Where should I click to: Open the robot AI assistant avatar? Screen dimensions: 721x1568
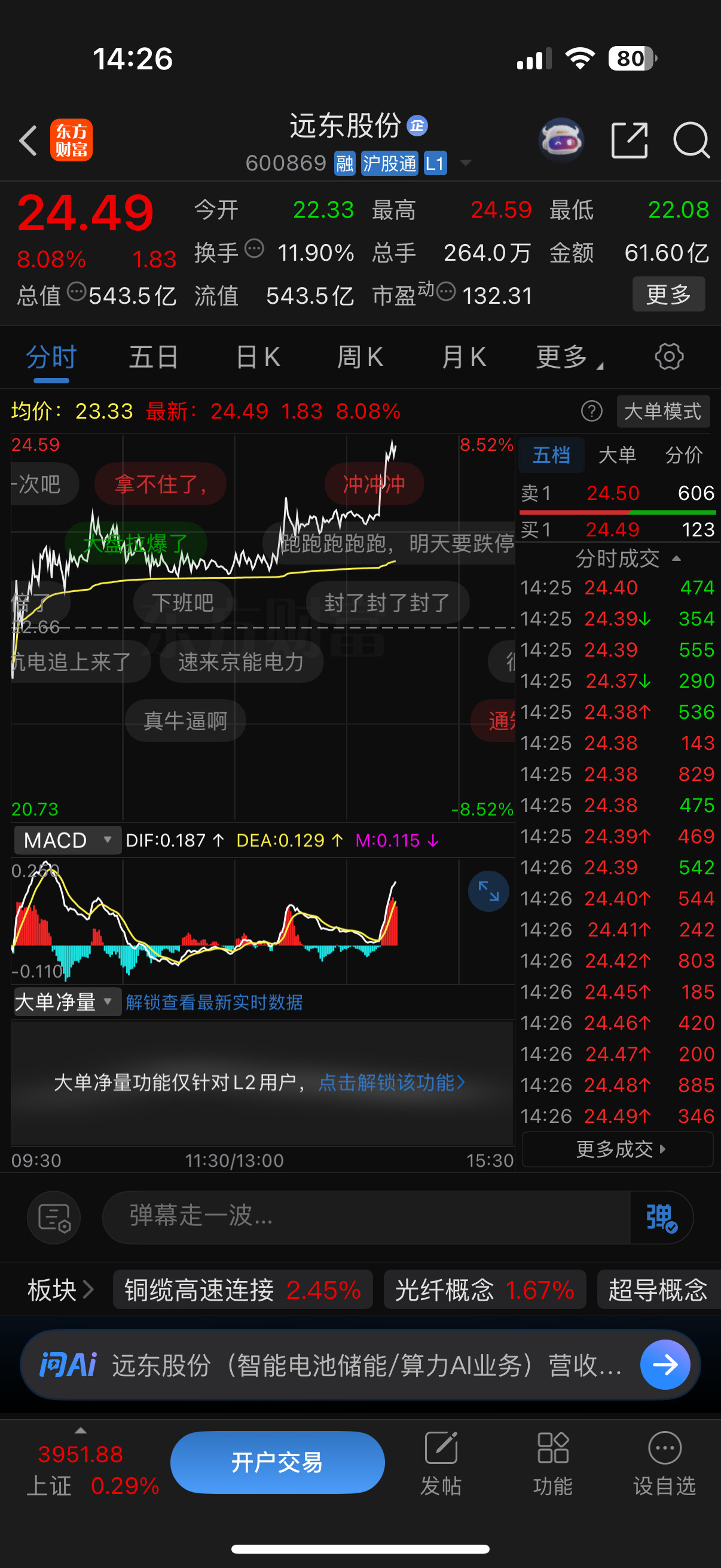click(x=561, y=140)
